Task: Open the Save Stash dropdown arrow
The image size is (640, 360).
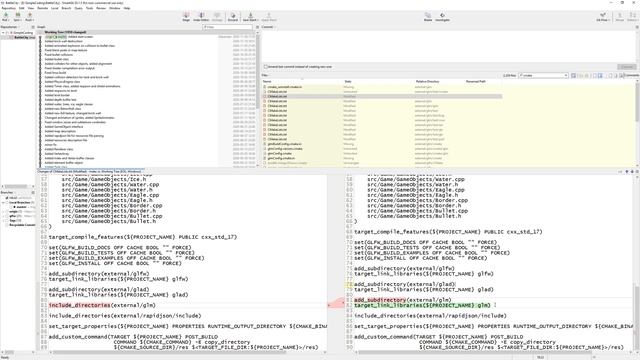Action: pos(257,20)
